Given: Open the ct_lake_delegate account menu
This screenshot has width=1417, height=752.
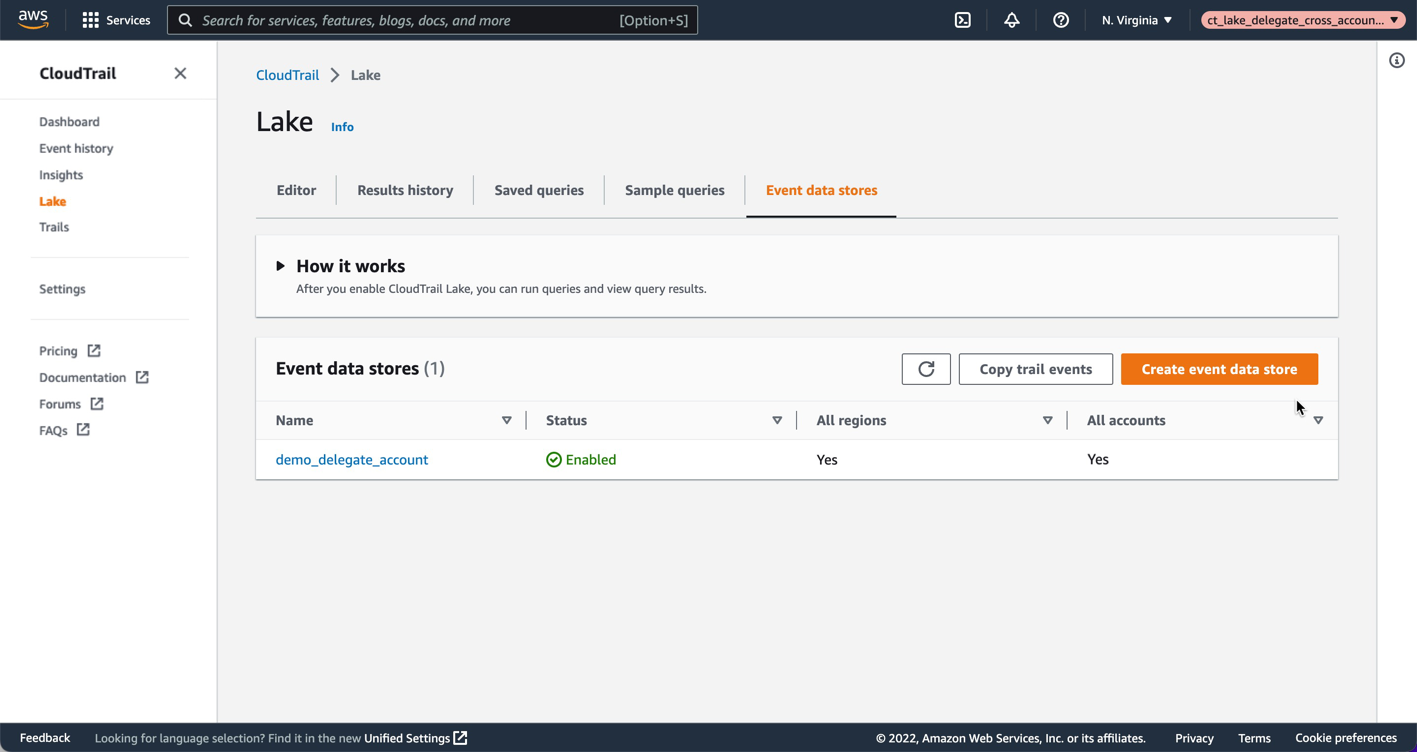Looking at the screenshot, I should tap(1302, 19).
